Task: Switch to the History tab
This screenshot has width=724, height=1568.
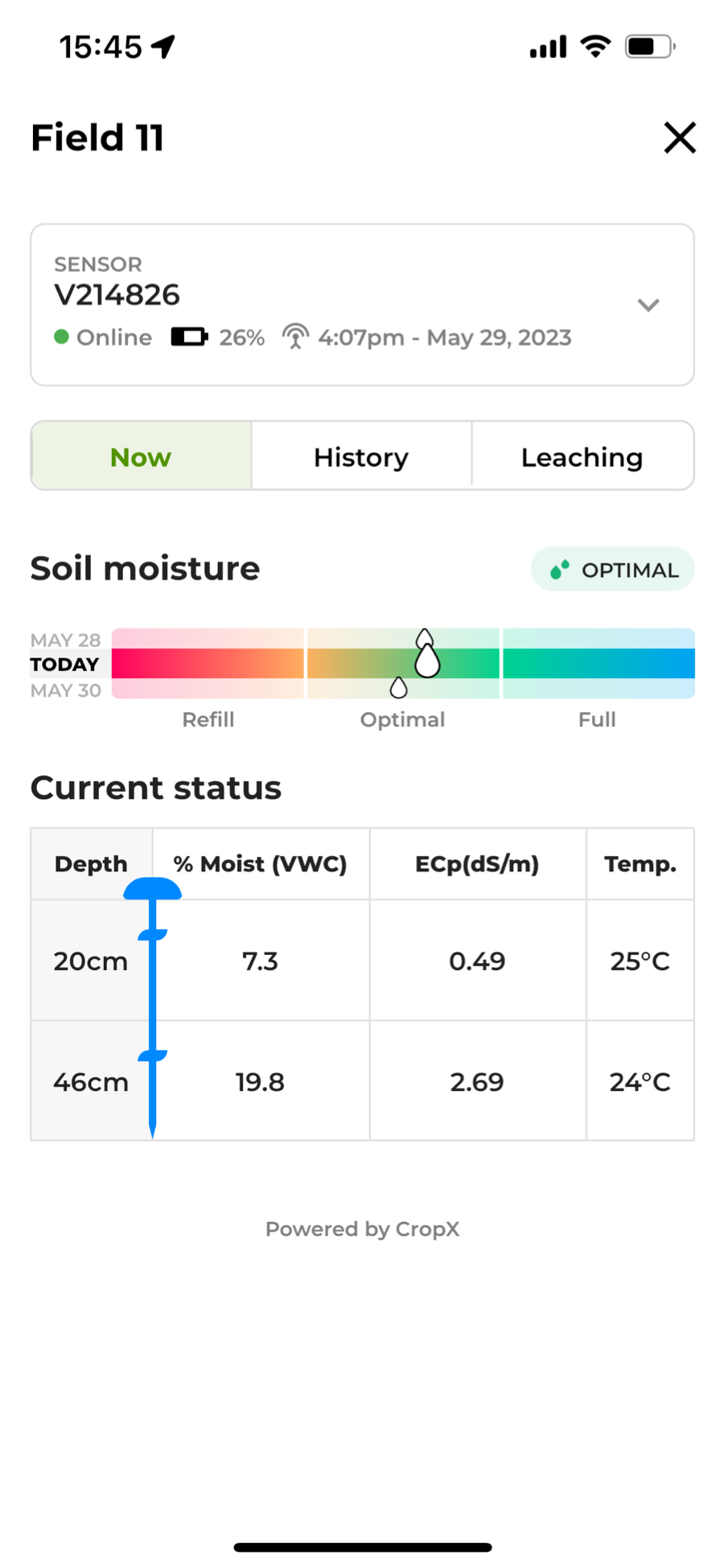Action: coord(361,456)
